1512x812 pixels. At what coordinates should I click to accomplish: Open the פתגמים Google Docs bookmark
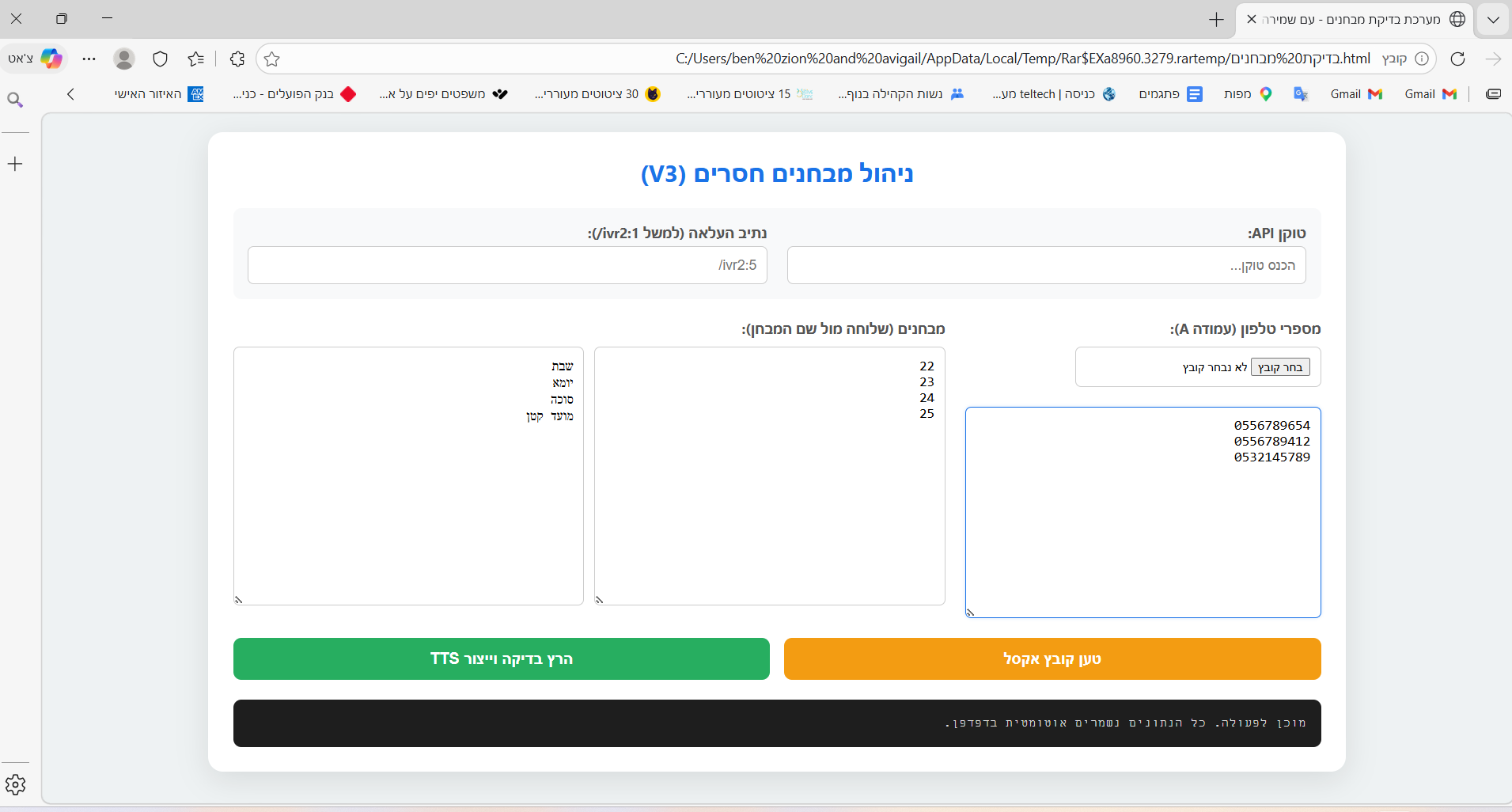[x=1170, y=94]
